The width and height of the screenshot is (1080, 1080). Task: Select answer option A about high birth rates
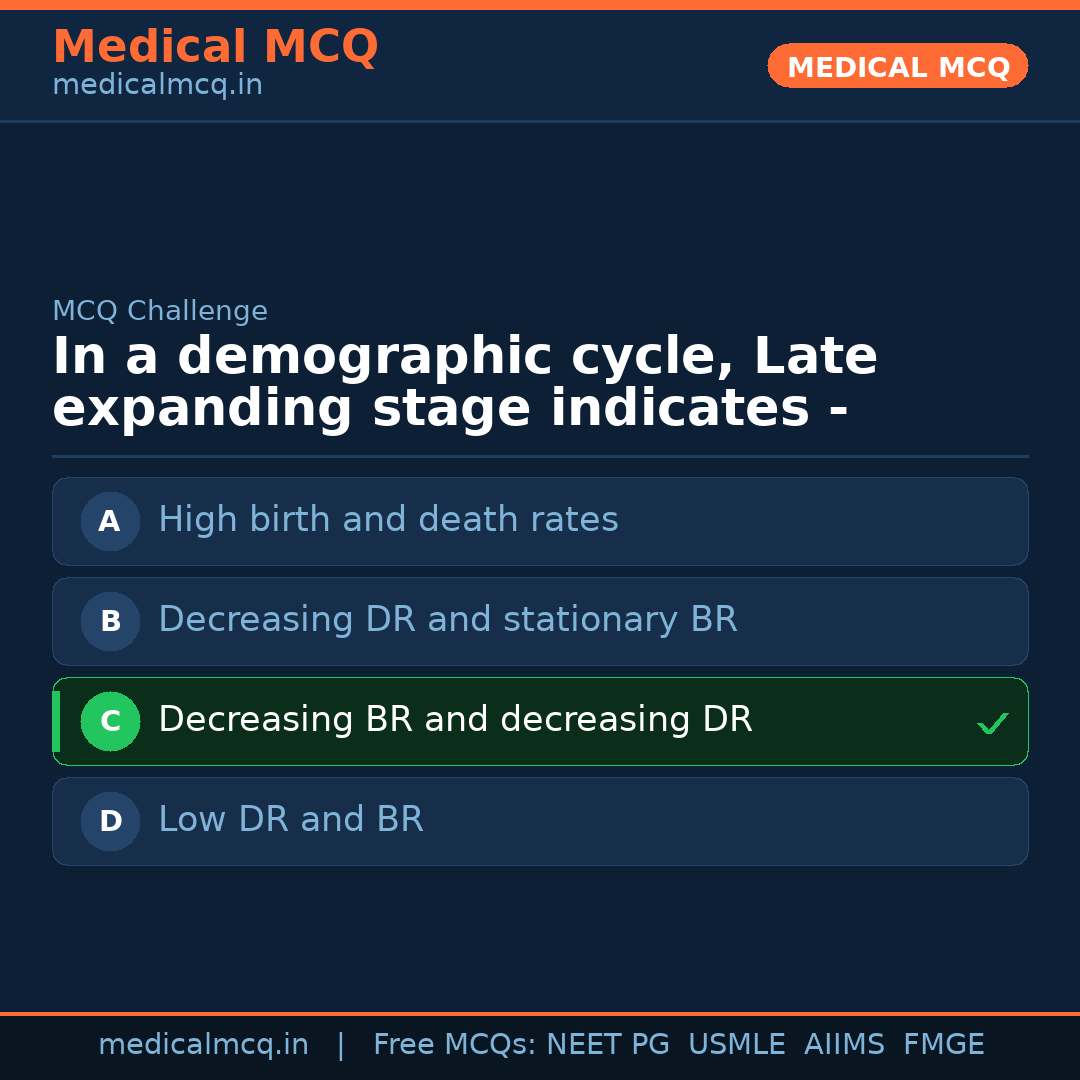pos(540,521)
